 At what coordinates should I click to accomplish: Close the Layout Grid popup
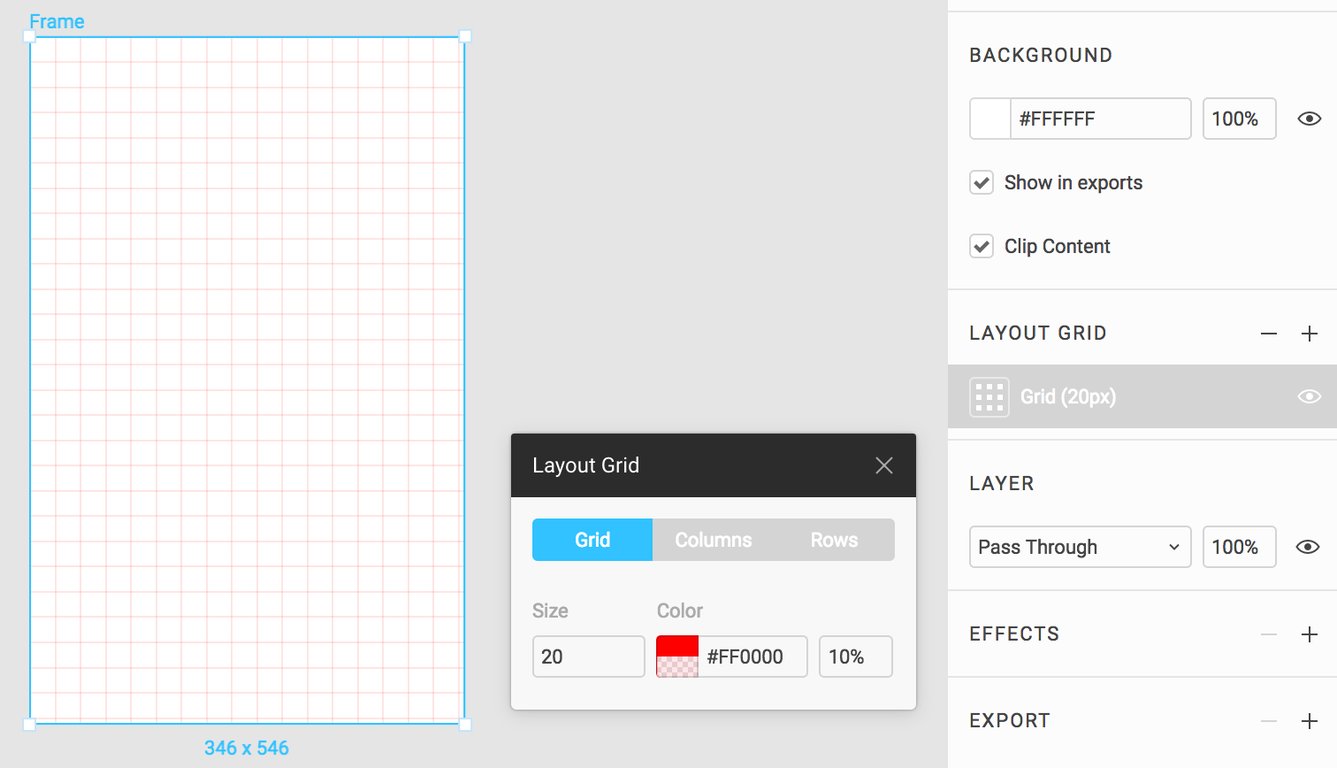[x=884, y=465]
